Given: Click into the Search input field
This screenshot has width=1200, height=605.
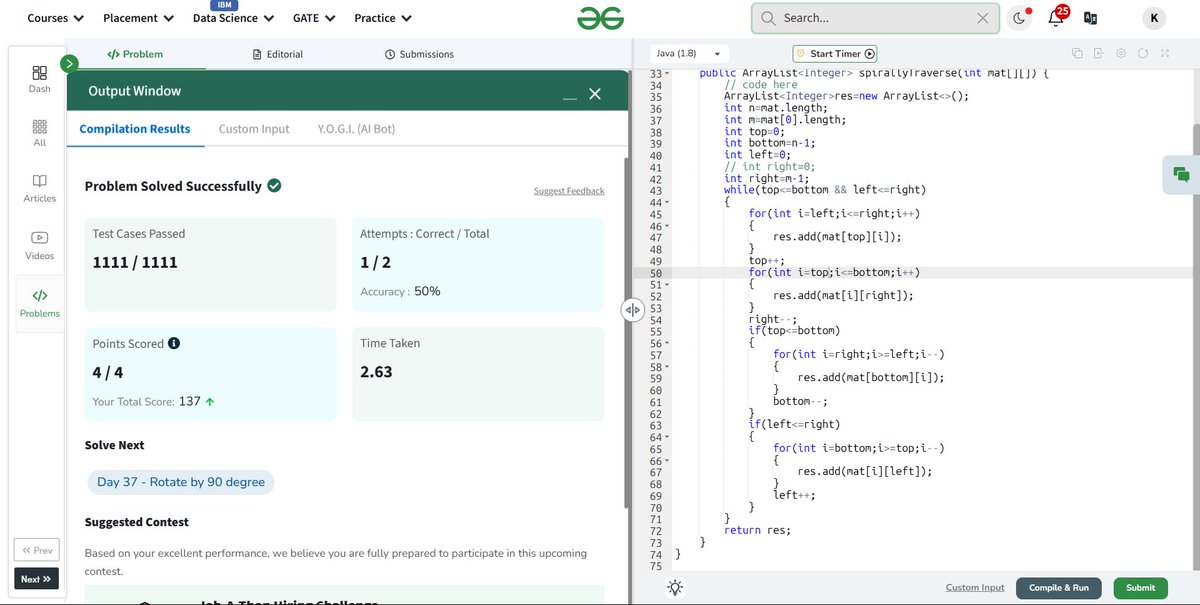Looking at the screenshot, I should pos(877,18).
